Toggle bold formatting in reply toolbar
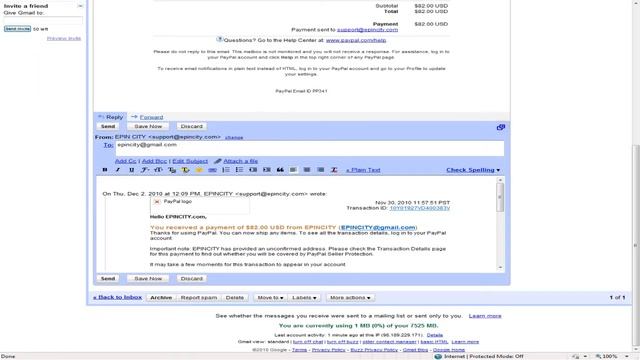Image resolution: width=640 pixels, height=360 pixels. (x=105, y=170)
